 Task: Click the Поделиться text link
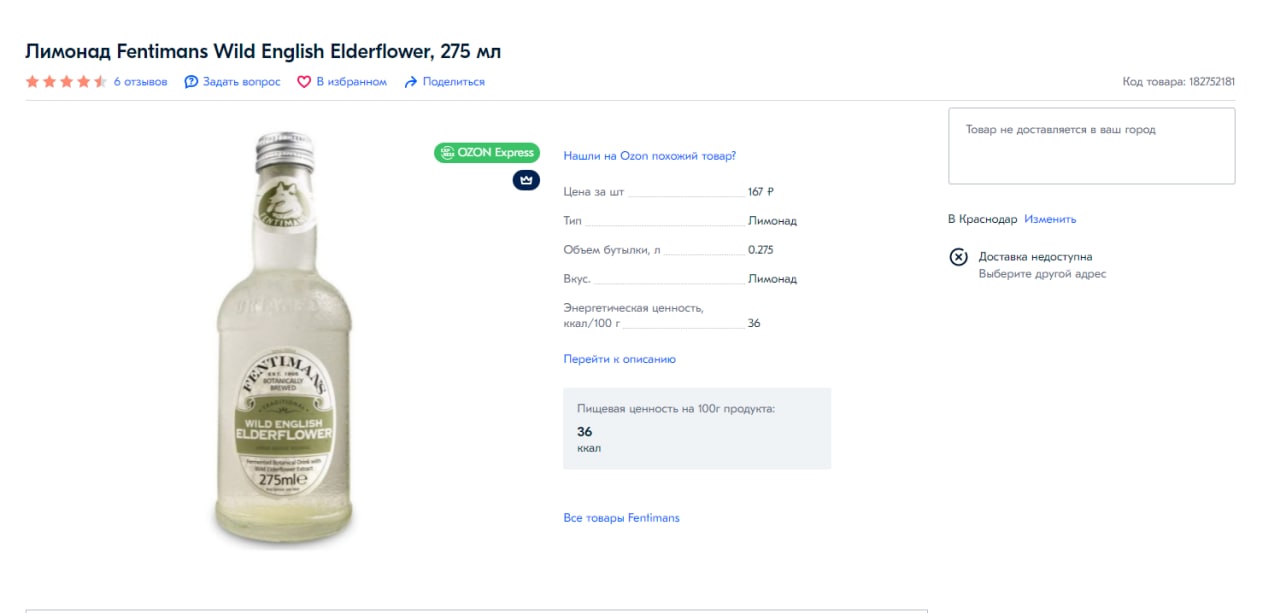tap(454, 82)
